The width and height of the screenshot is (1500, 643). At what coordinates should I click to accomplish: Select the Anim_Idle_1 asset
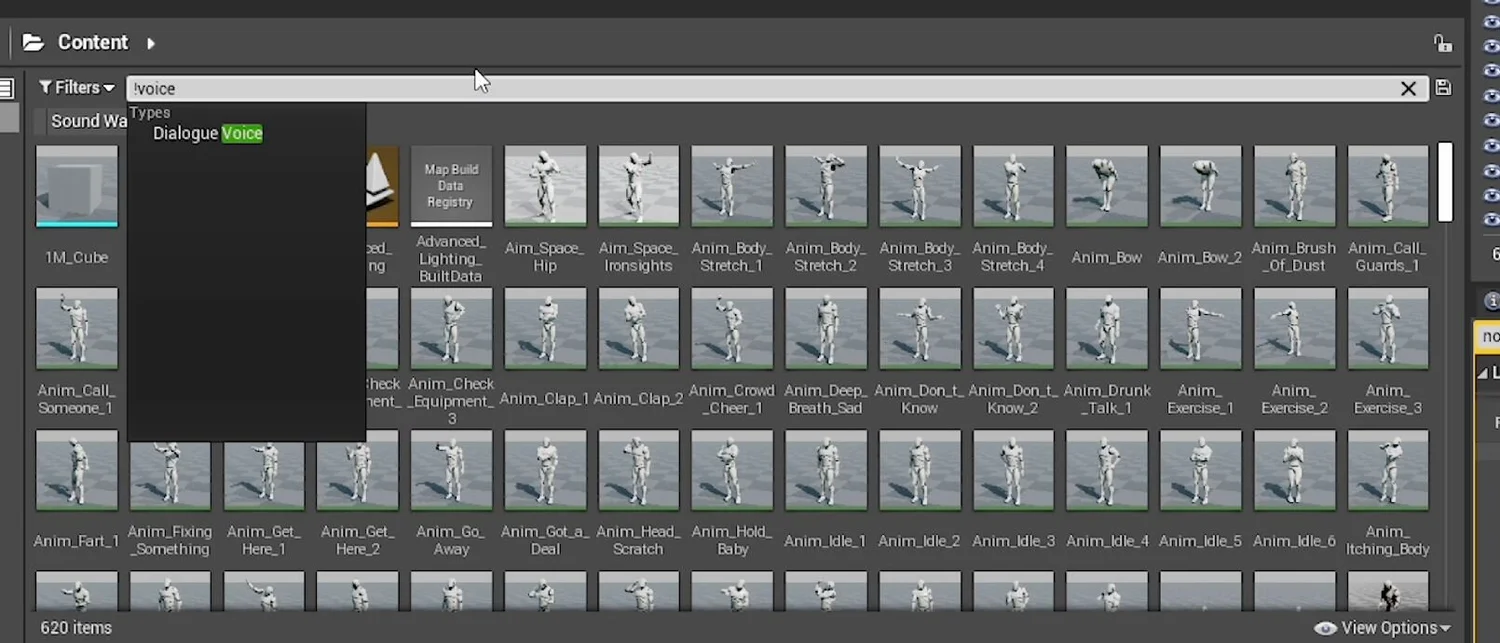click(x=825, y=470)
